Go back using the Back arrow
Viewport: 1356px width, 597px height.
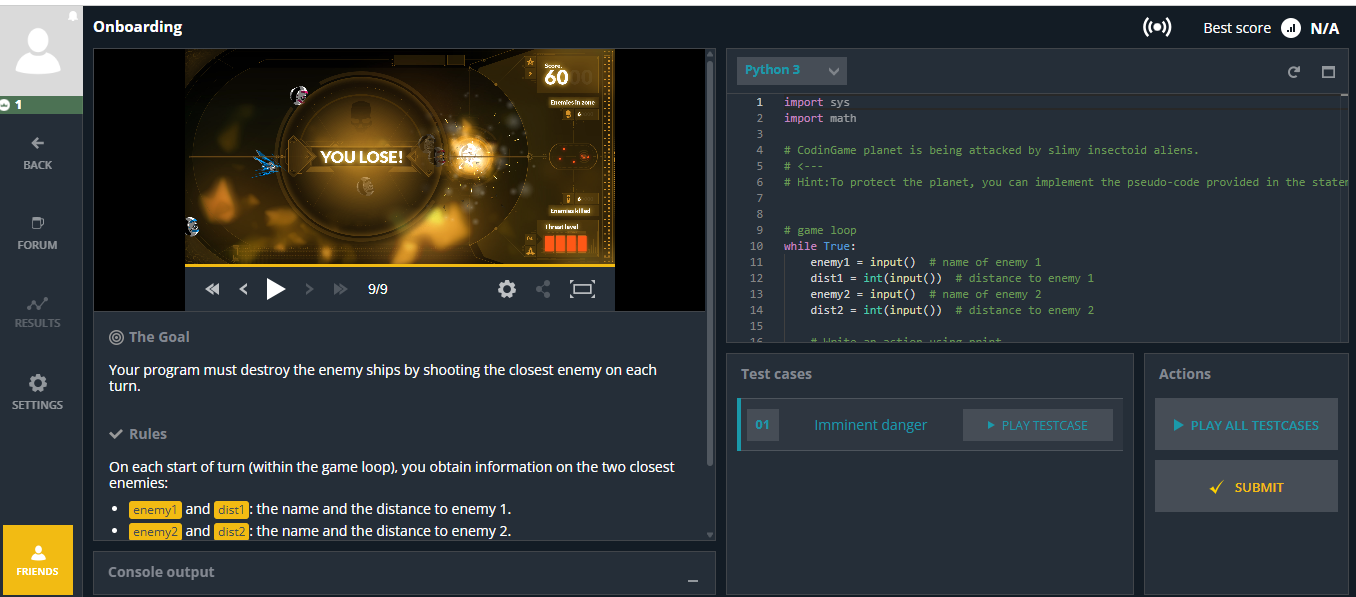38,153
